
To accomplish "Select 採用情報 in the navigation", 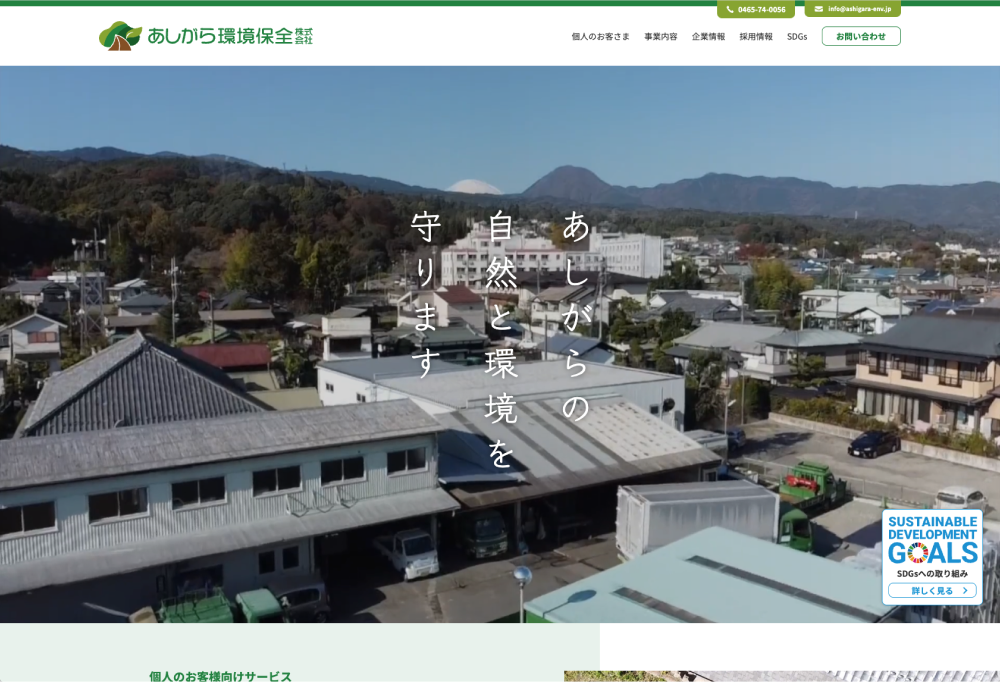I will [756, 37].
